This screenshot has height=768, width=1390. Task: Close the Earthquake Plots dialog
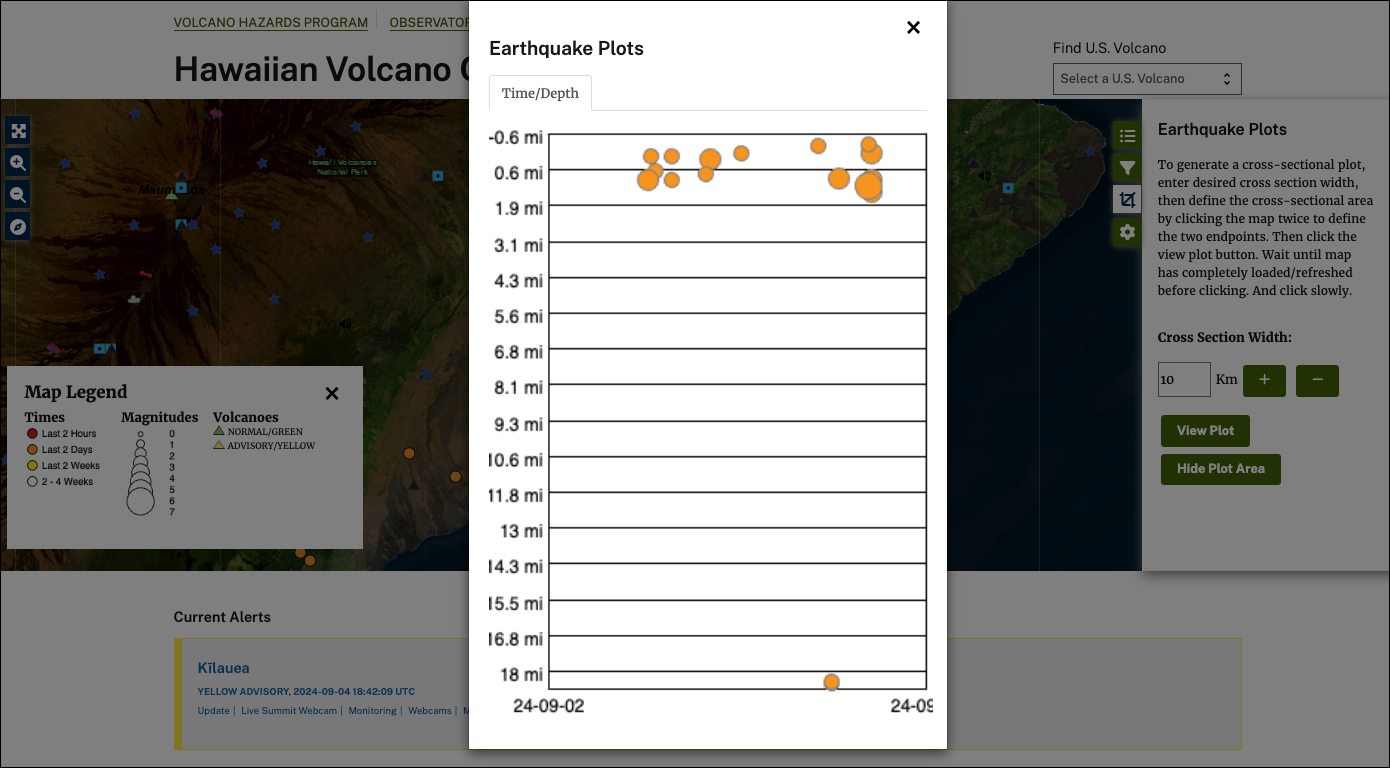point(913,28)
